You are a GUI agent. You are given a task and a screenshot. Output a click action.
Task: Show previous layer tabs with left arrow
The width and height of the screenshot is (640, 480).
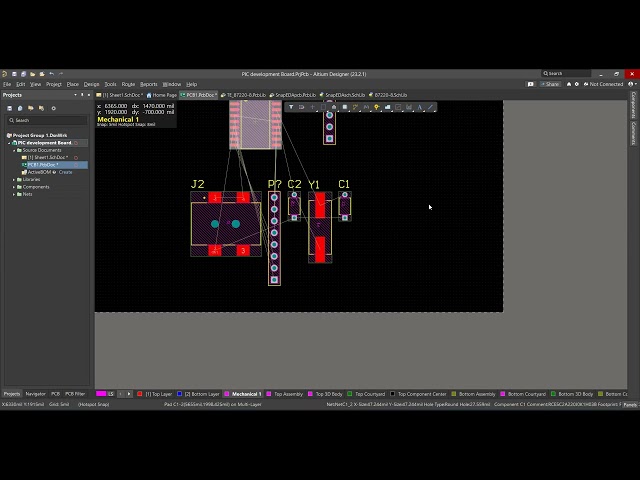[121, 394]
